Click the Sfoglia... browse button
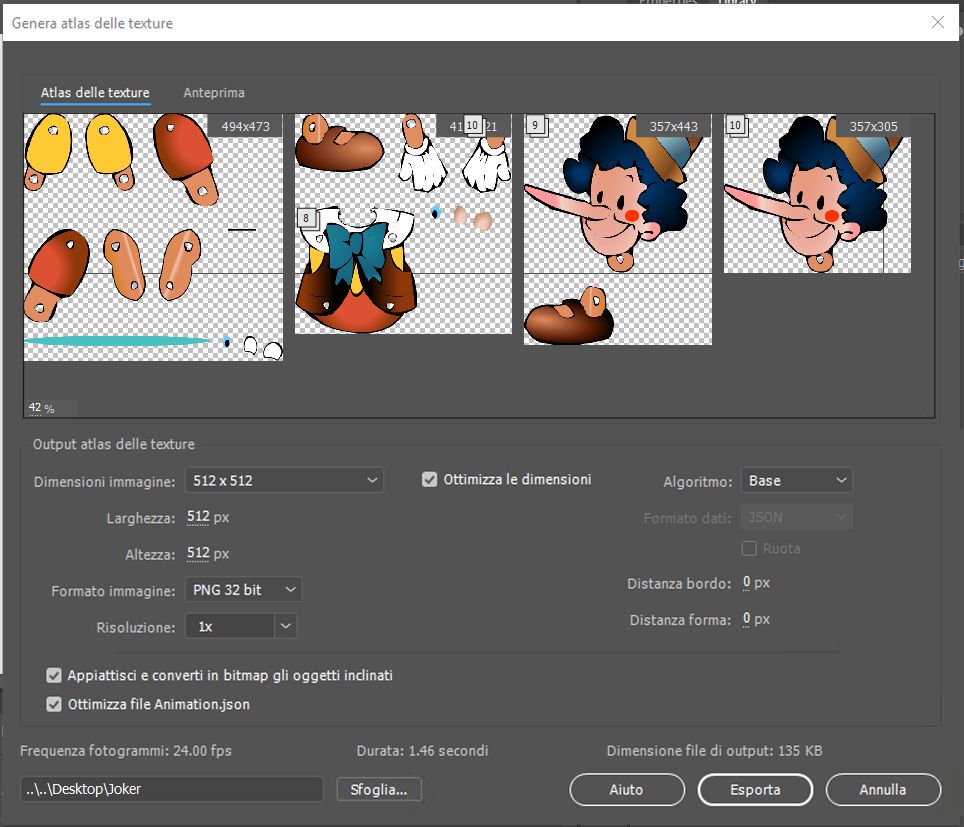 [379, 790]
